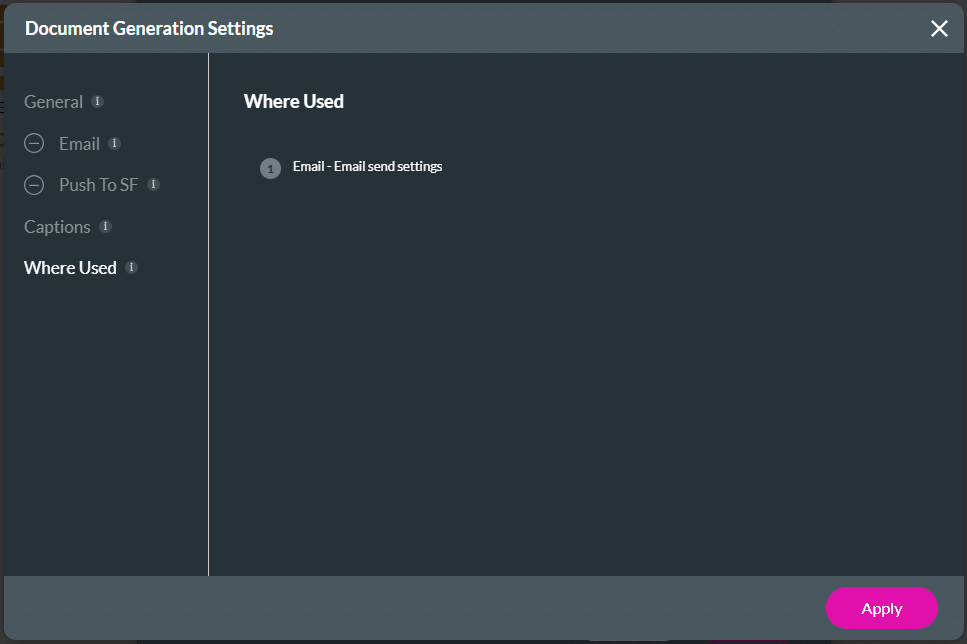Toggle the minus circle beside Email
This screenshot has height=644, width=967.
tap(34, 144)
